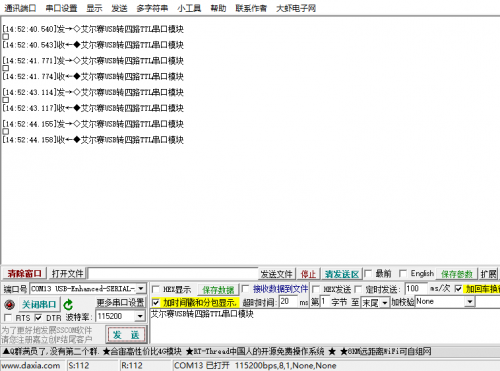The width and height of the screenshot is (500, 371).
Task: Click log line with timestamp 14:52:40.543
Action: click(93, 45)
